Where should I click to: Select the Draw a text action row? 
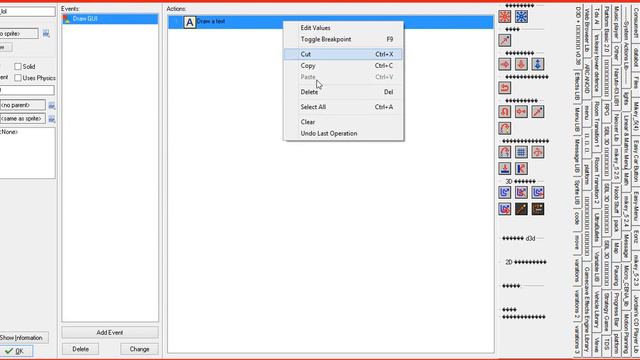tap(330, 22)
